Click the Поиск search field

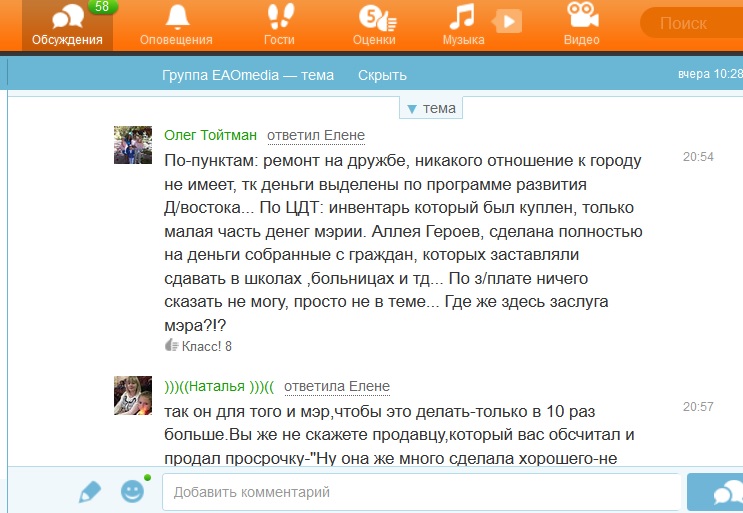(691, 23)
